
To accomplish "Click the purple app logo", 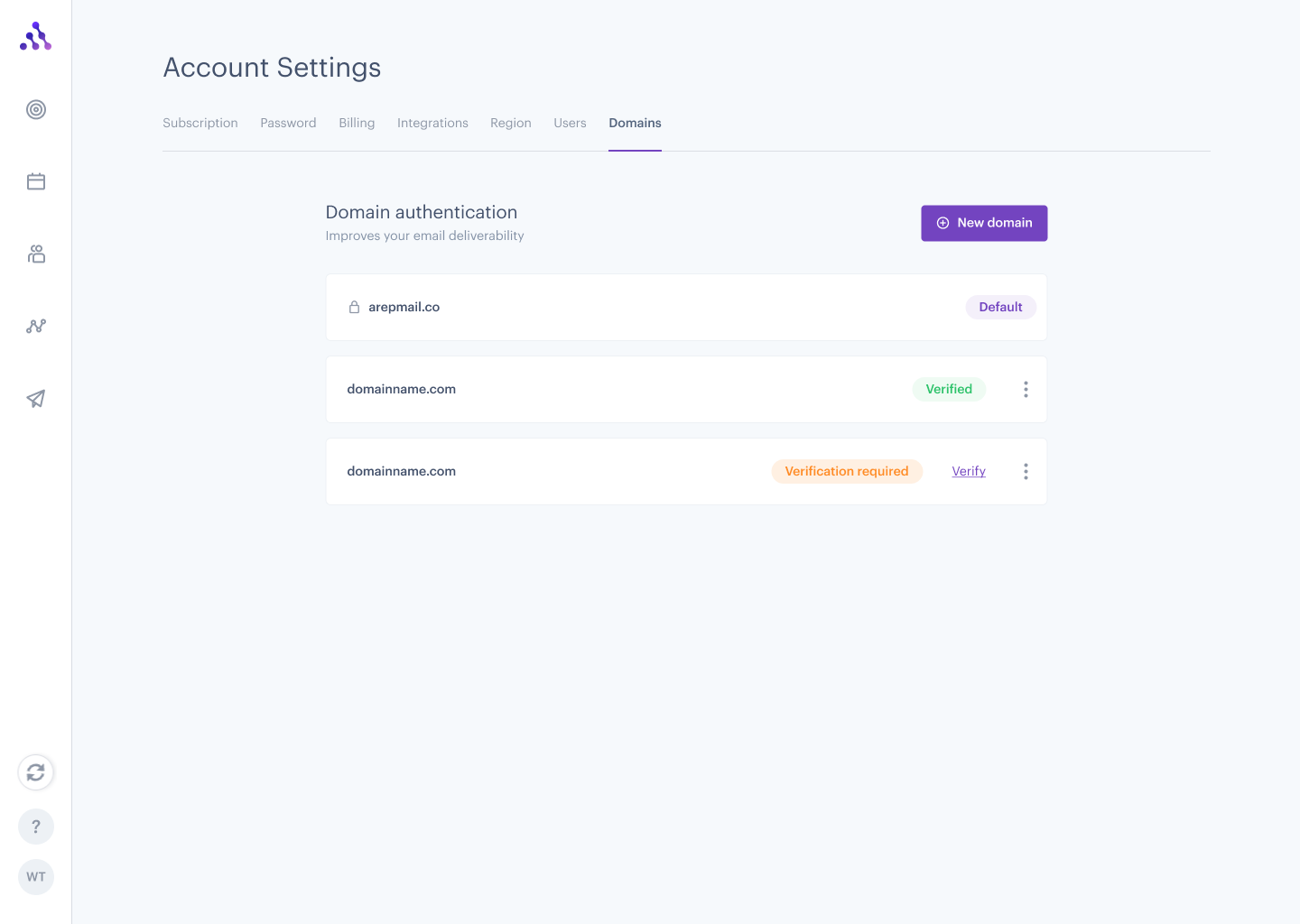I will pyautogui.click(x=36, y=36).
